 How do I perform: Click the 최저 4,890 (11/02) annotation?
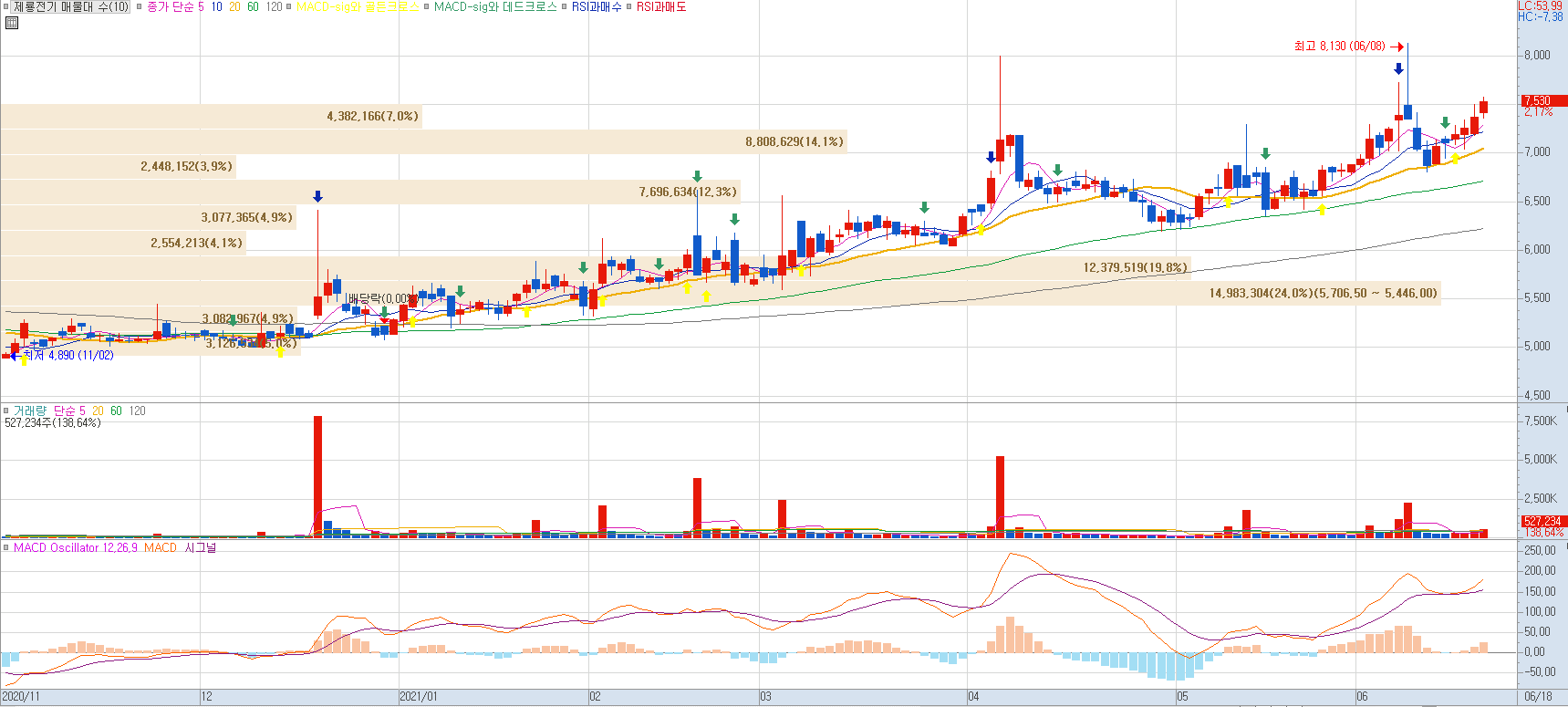point(68,355)
